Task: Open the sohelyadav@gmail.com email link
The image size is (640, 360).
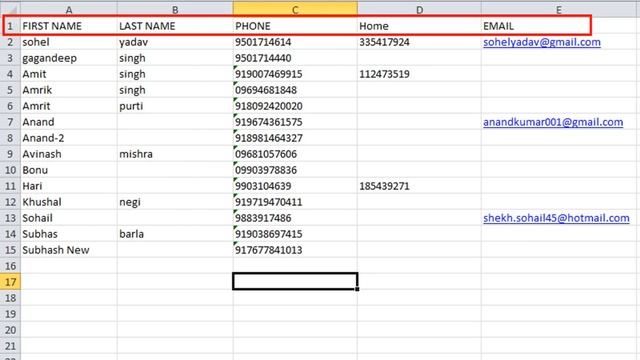Action: (542, 42)
